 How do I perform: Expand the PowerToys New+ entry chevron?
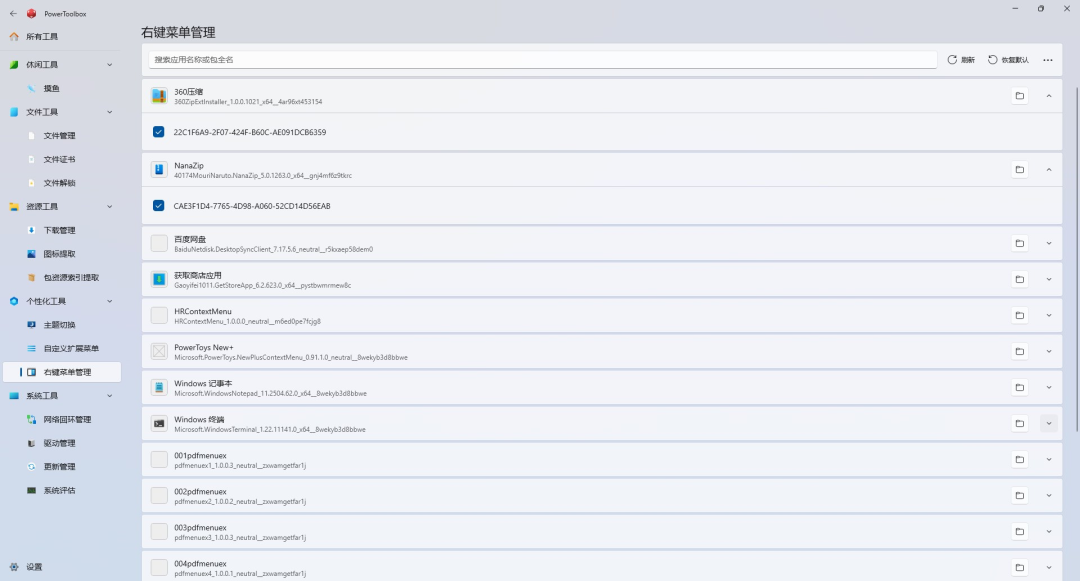pos(1048,351)
